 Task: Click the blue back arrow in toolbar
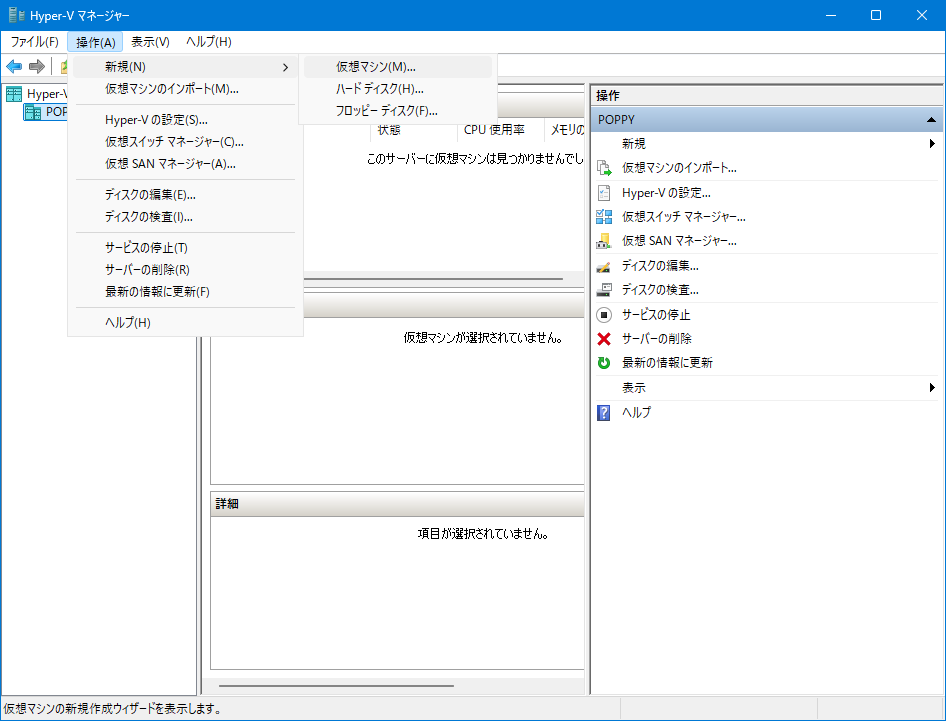click(x=14, y=66)
